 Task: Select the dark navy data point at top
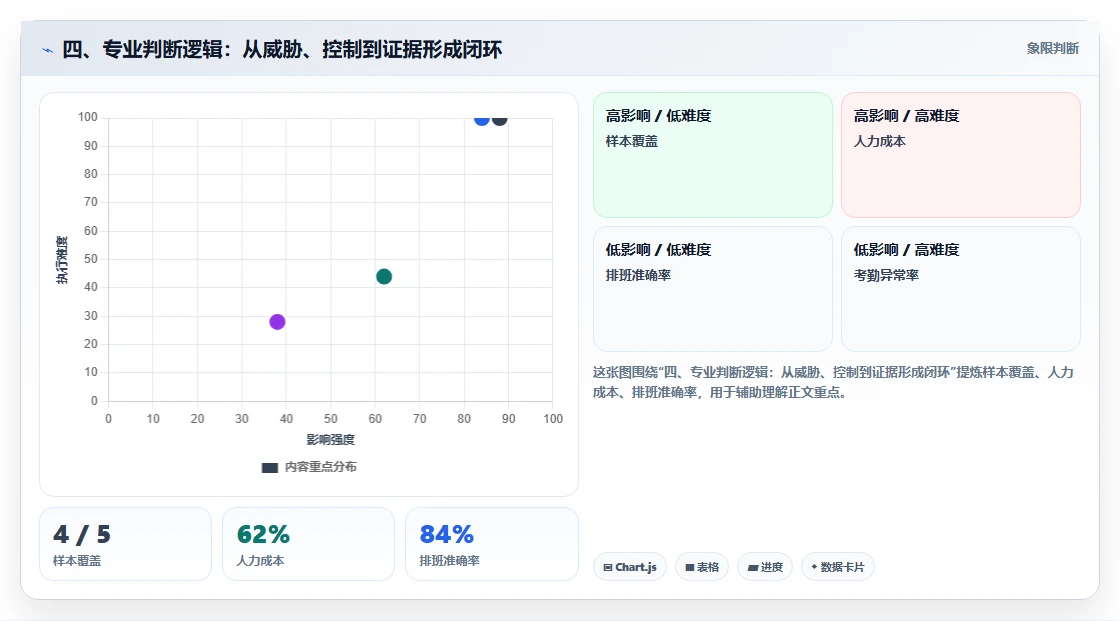coord(499,119)
